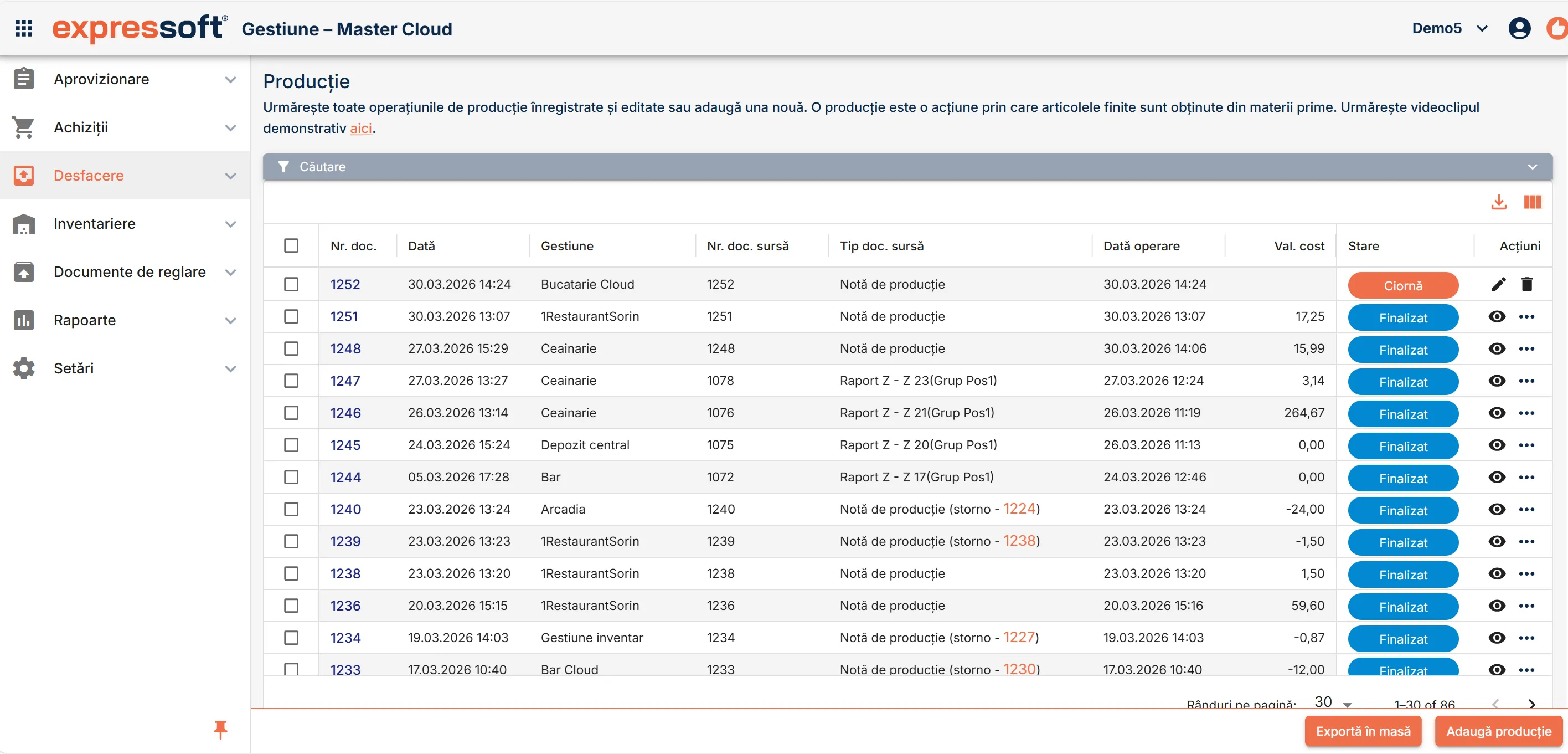Open the apps grid menu icon
Screen dimensions: 1568x754
click(24, 28)
